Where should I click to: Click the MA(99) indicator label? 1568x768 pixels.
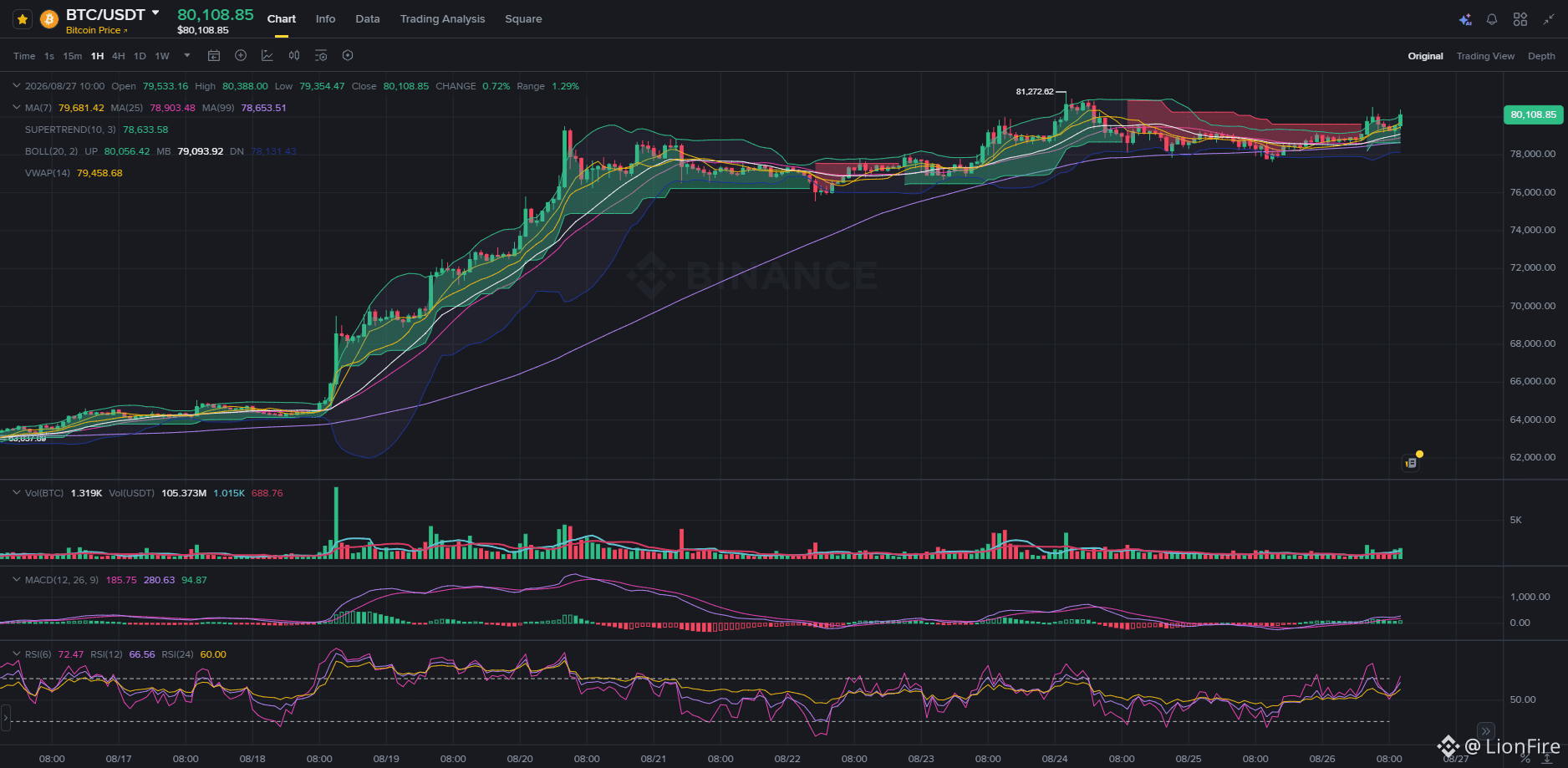(x=218, y=108)
